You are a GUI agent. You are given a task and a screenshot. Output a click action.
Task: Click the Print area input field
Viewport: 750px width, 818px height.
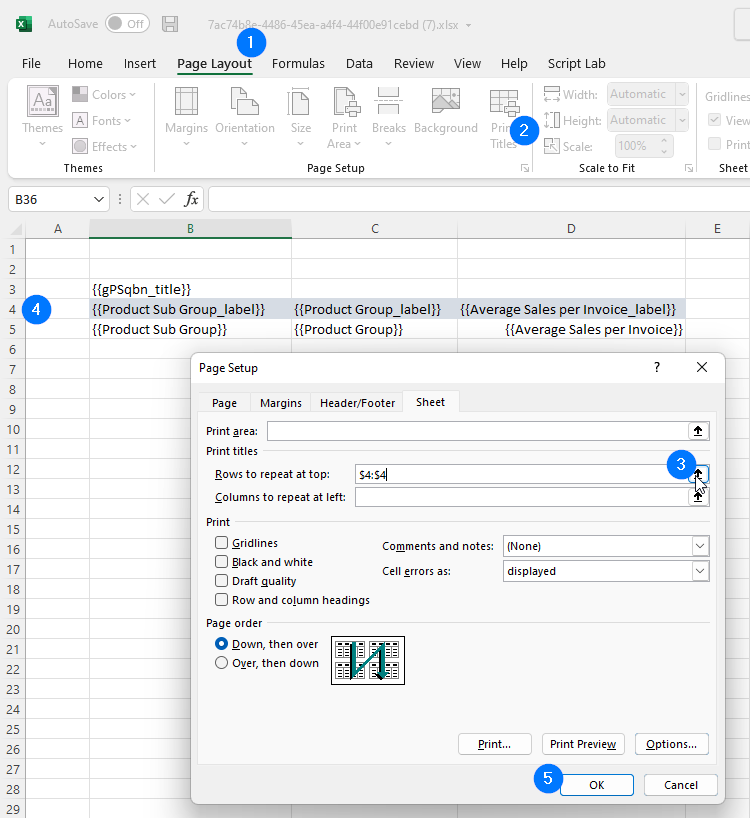tap(477, 431)
